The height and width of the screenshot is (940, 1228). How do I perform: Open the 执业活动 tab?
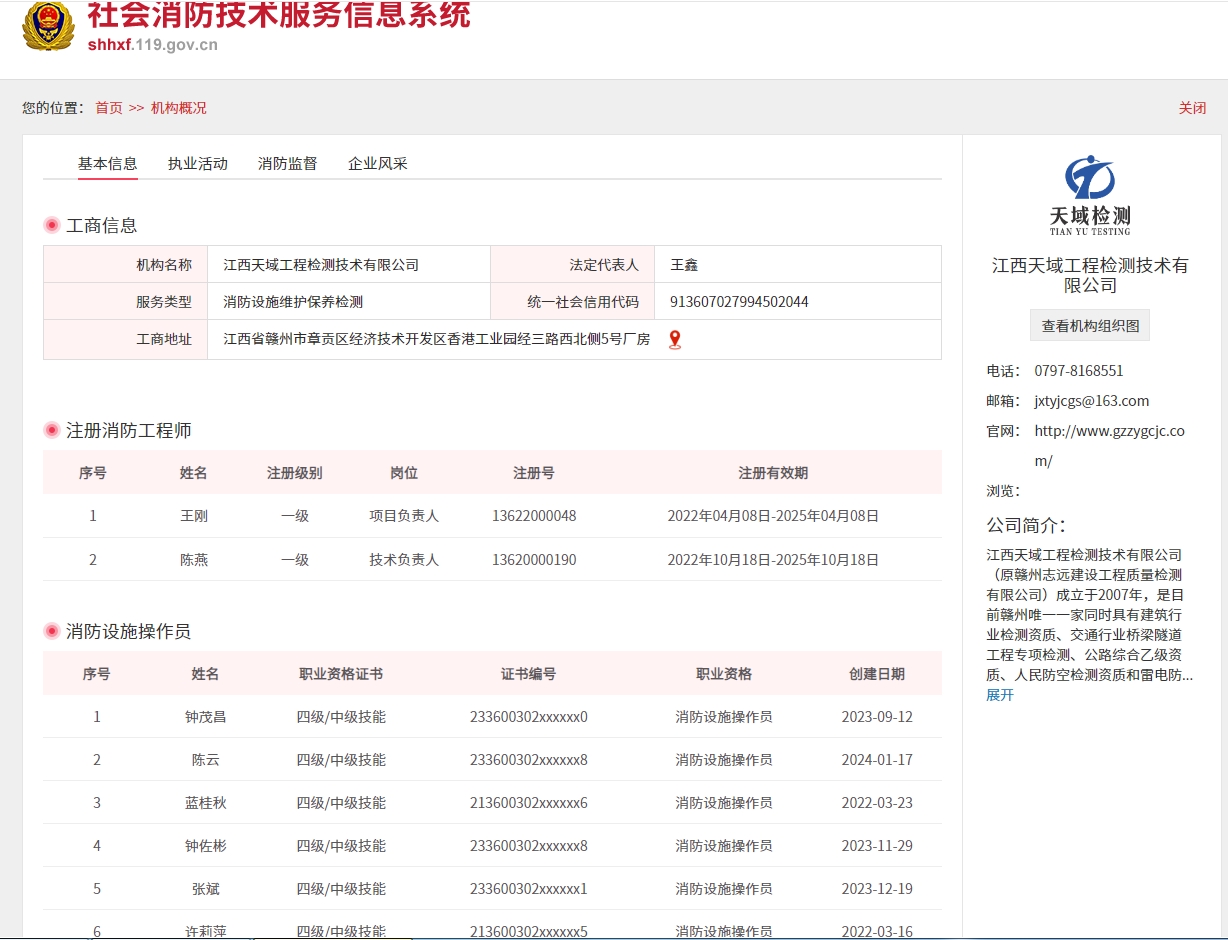(x=198, y=164)
